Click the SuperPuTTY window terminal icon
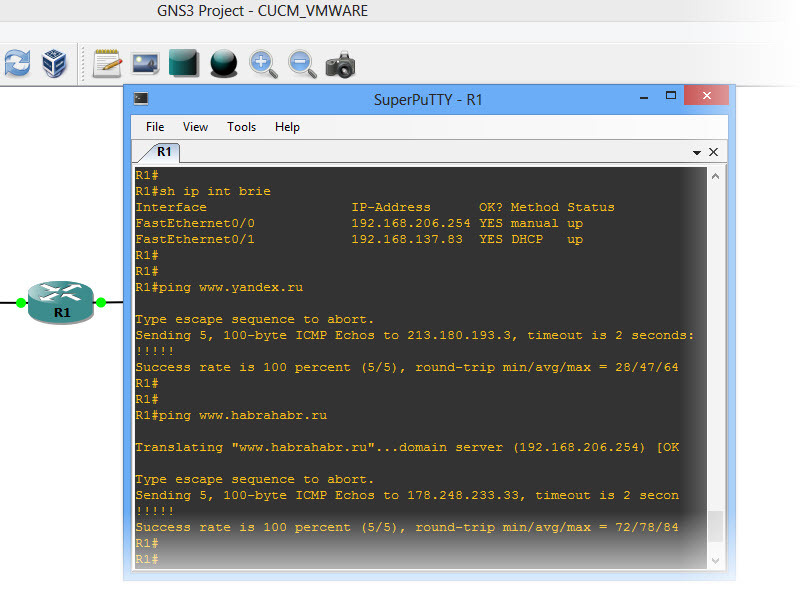 point(141,99)
